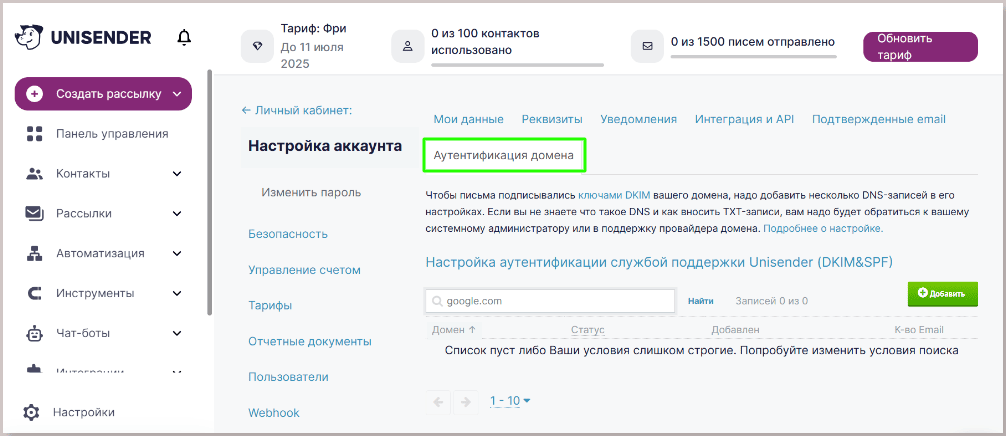Click the Рассылки mail icon
Screen dimensions: 1006x436
point(34,214)
